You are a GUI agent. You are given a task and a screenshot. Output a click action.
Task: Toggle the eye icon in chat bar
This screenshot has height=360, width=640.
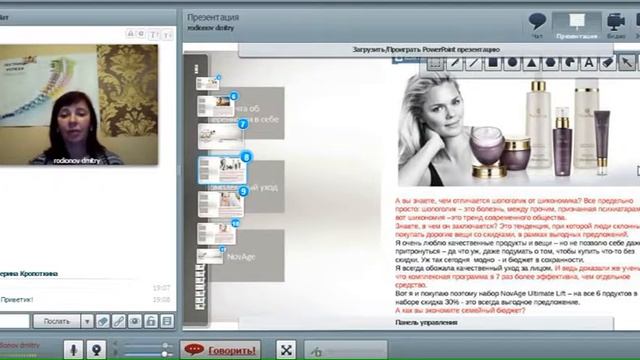point(134,321)
